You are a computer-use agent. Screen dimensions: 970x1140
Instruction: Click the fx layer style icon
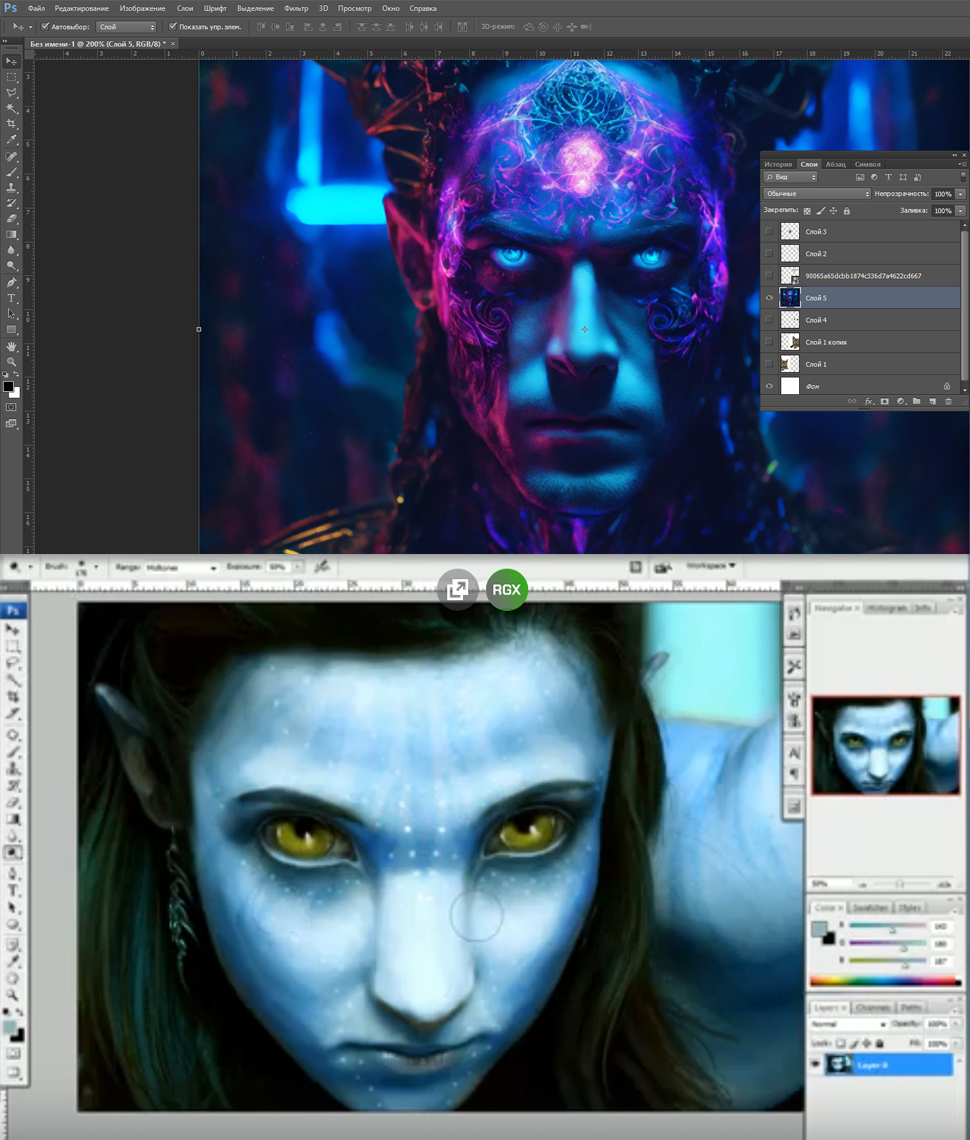pyautogui.click(x=869, y=401)
